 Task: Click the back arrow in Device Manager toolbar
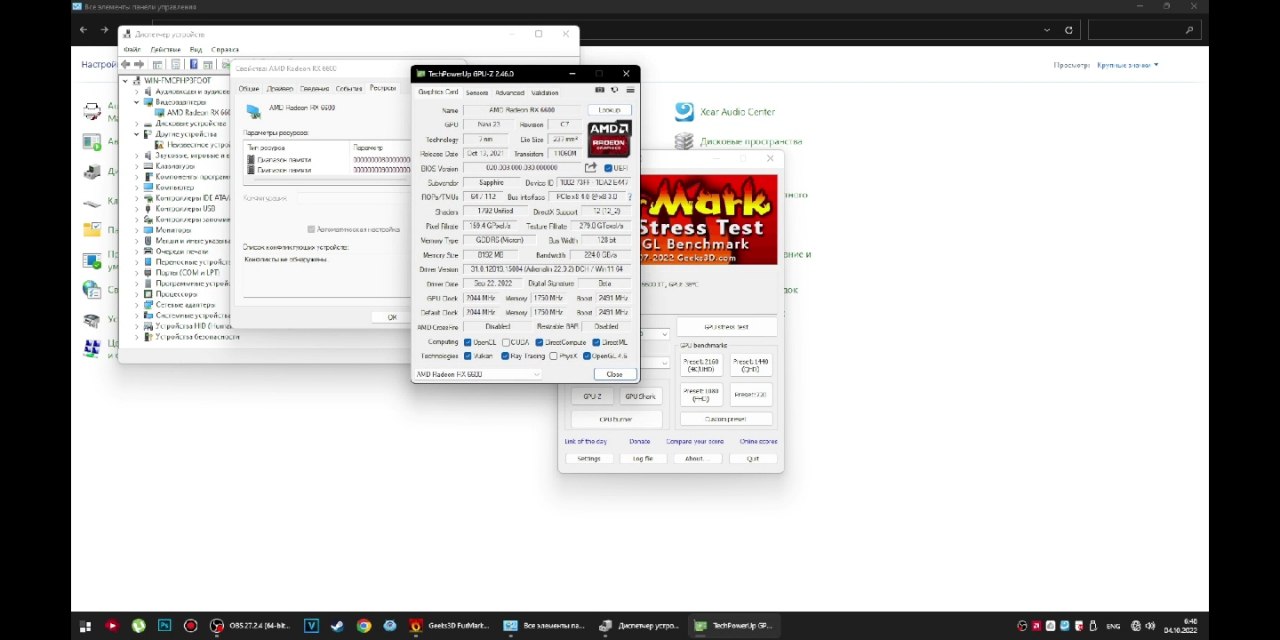[x=125, y=64]
